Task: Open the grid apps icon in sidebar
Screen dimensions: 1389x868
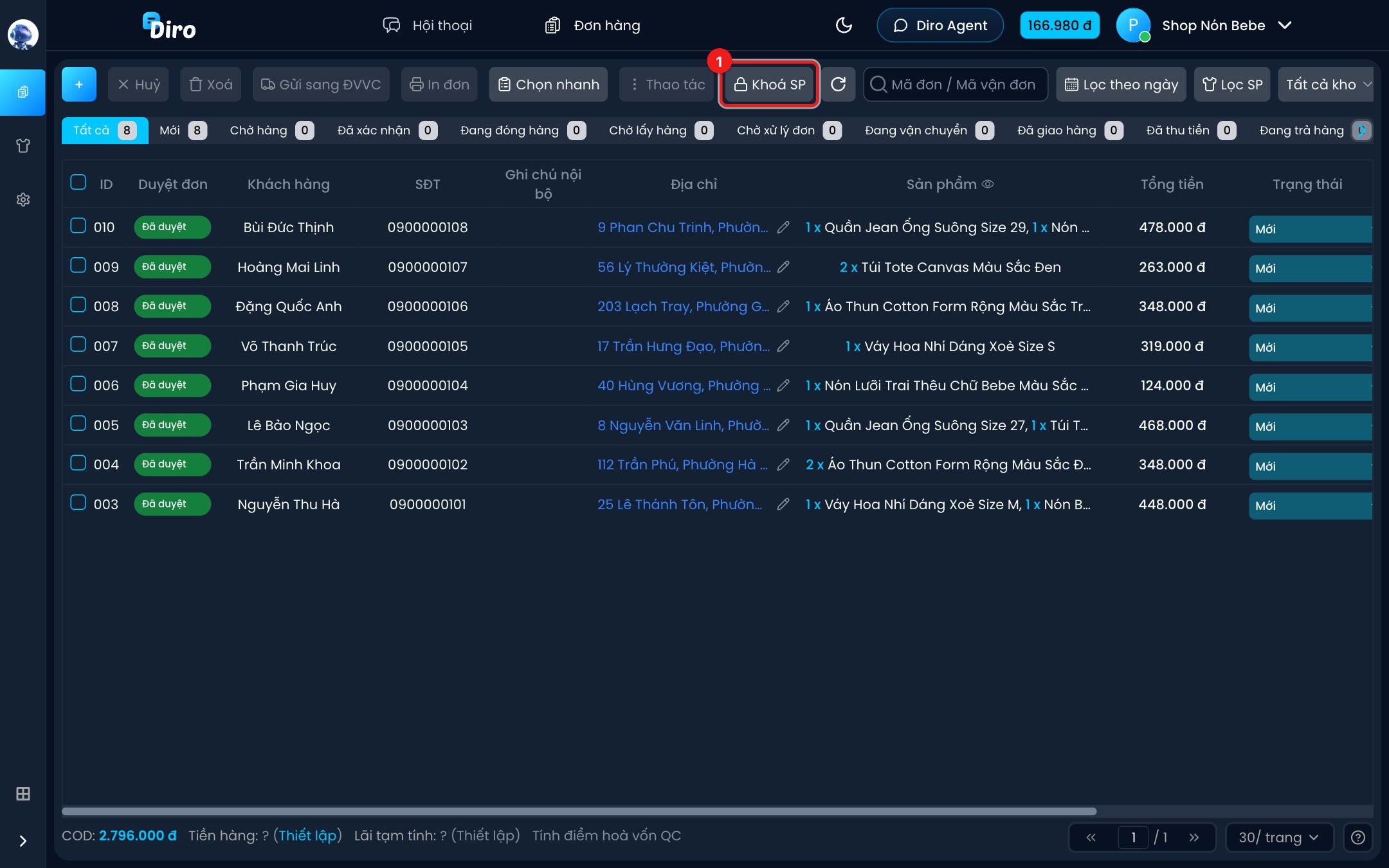Action: coord(23,794)
